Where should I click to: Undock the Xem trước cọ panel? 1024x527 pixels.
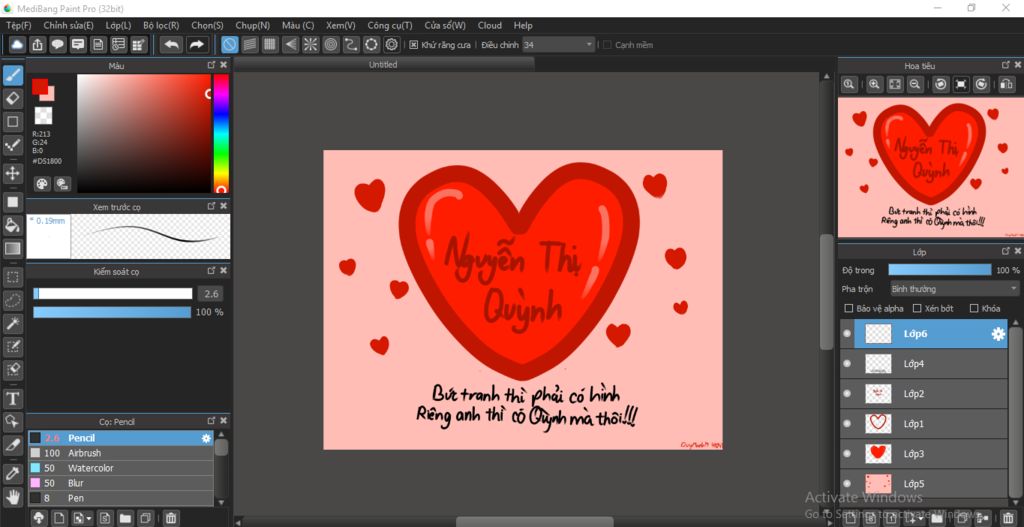click(x=211, y=206)
